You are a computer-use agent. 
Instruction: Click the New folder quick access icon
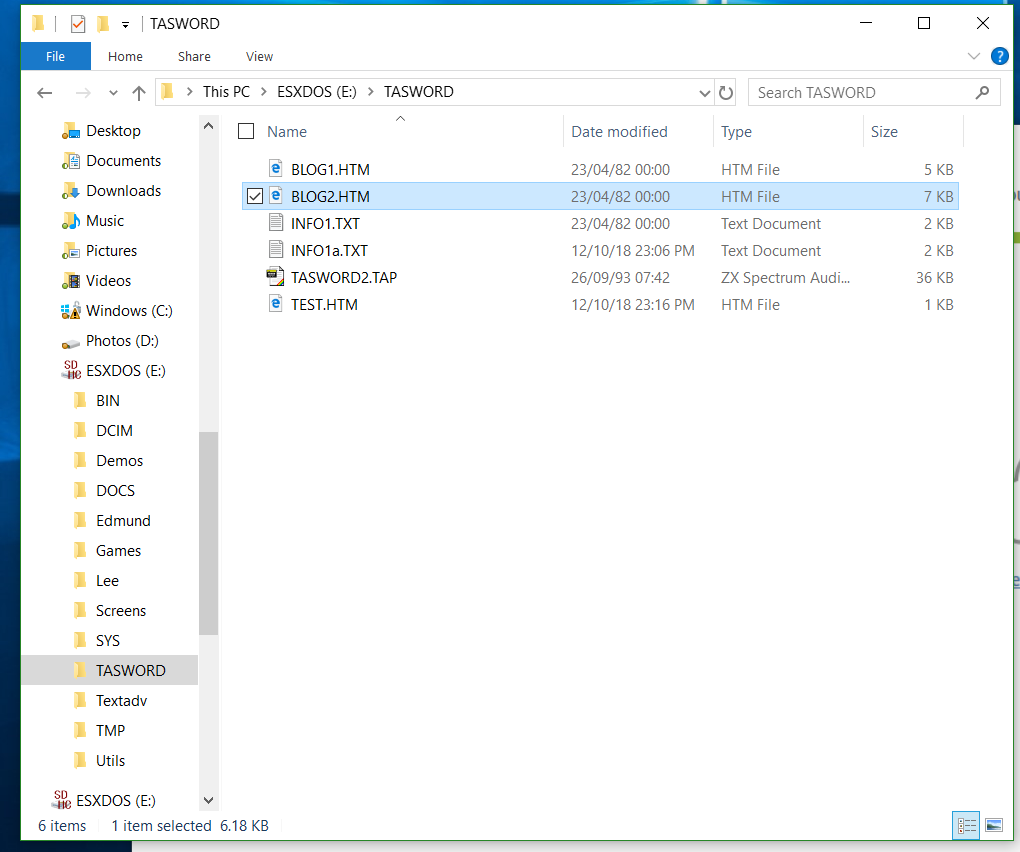pyautogui.click(x=103, y=24)
